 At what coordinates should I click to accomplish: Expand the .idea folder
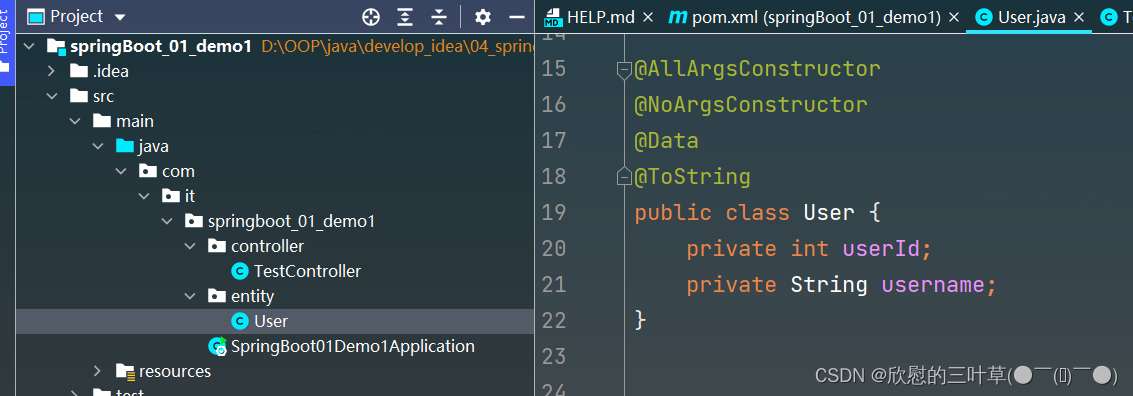51,72
